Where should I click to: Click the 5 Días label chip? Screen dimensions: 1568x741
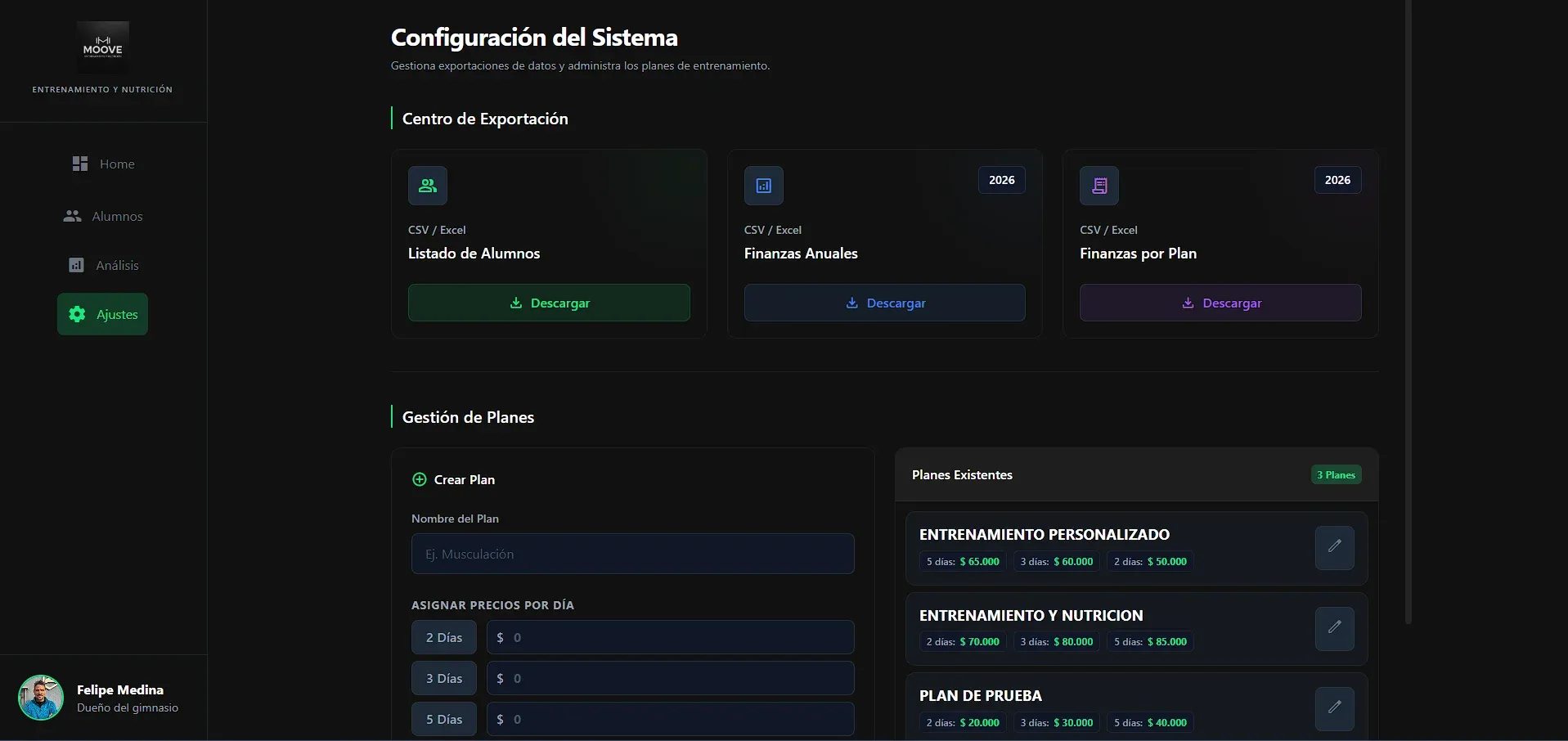click(x=444, y=719)
